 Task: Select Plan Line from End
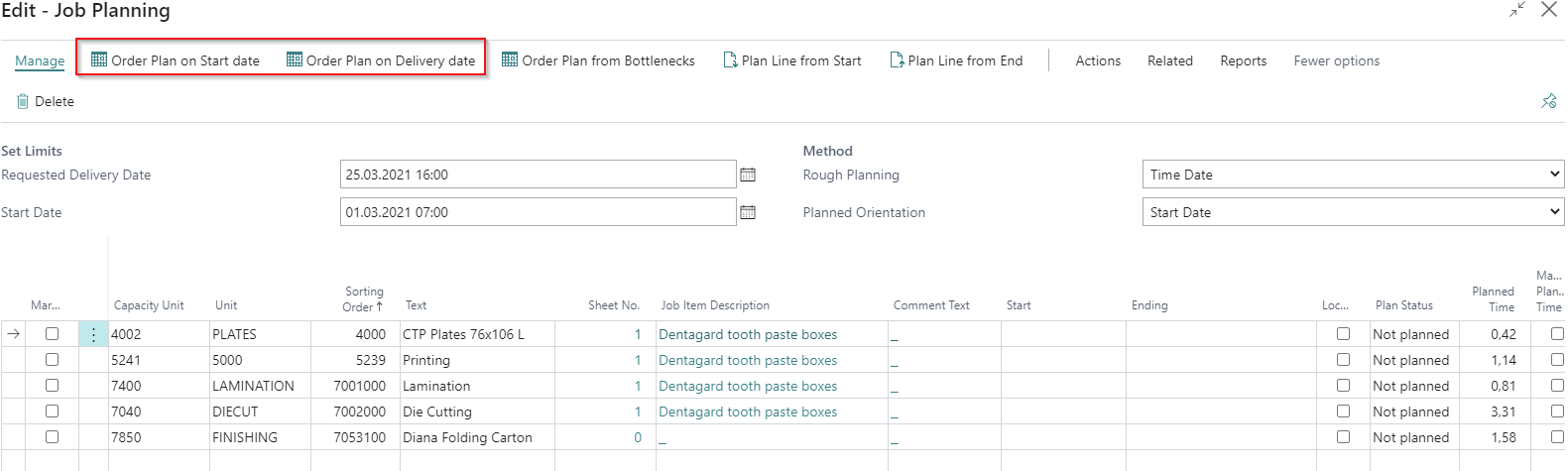click(x=956, y=60)
